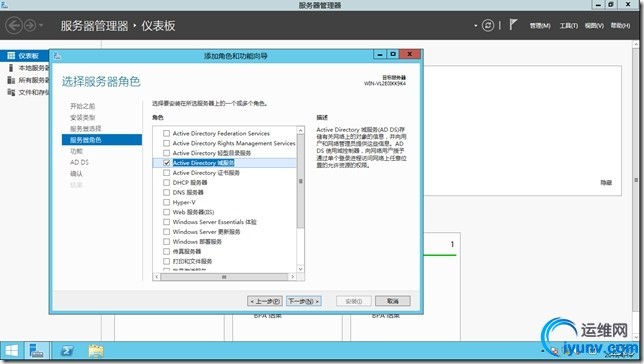
Task: Select the 仪表板 dashboard icon in sidebar
Action: click(11, 55)
